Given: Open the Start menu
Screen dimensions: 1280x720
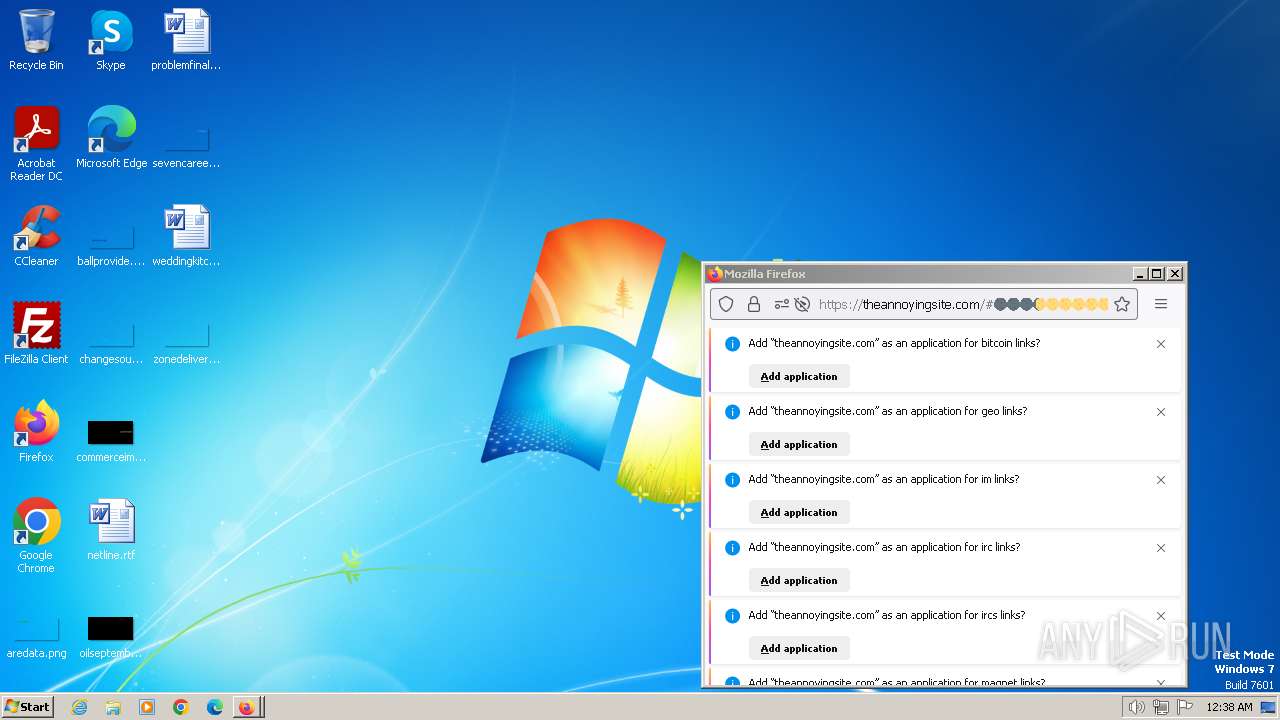Looking at the screenshot, I should (x=27, y=706).
